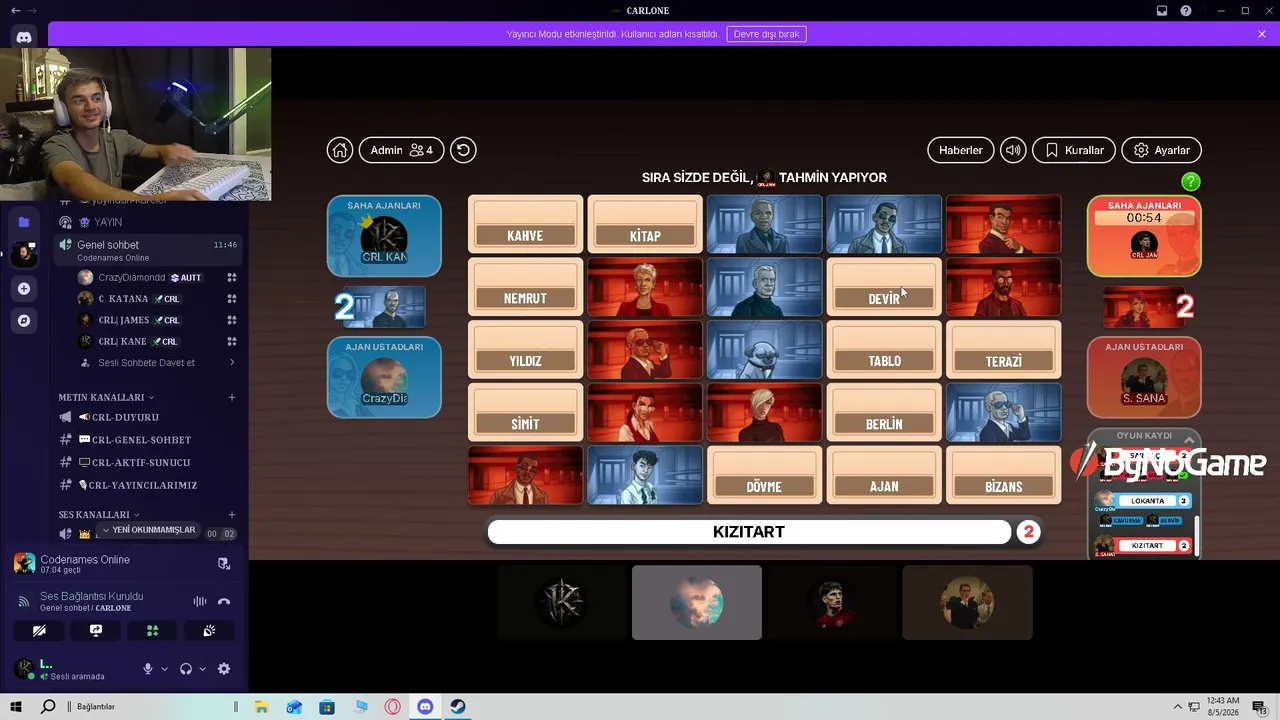
Task: Open the Ayarlar settings button
Action: pos(1162,150)
